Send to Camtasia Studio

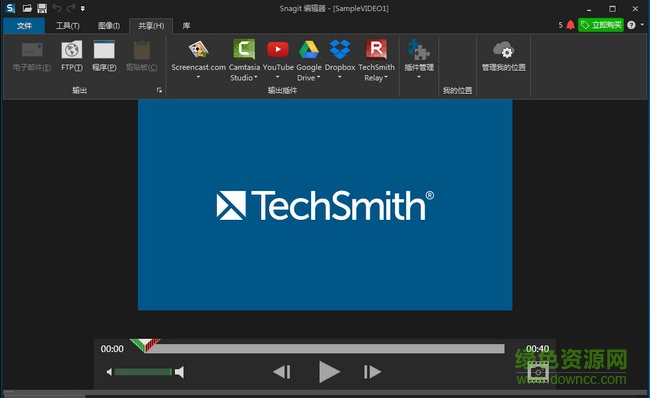point(244,56)
